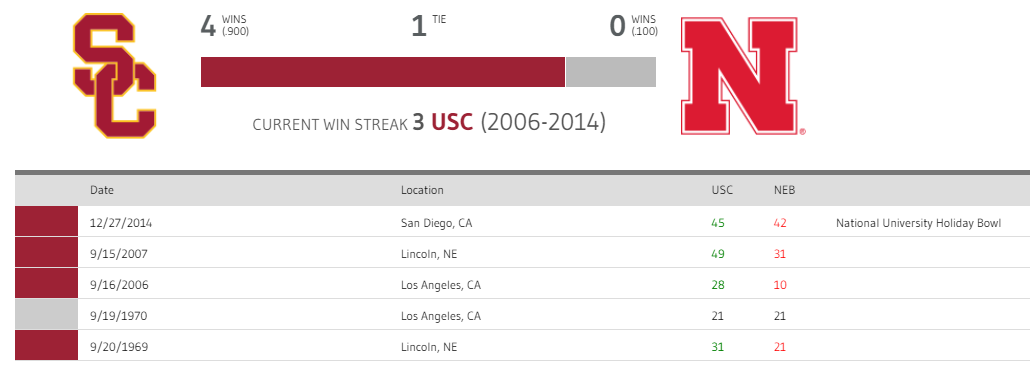
Task: Click the cardinal winner marker for 2014 game
Action: click(x=46, y=222)
